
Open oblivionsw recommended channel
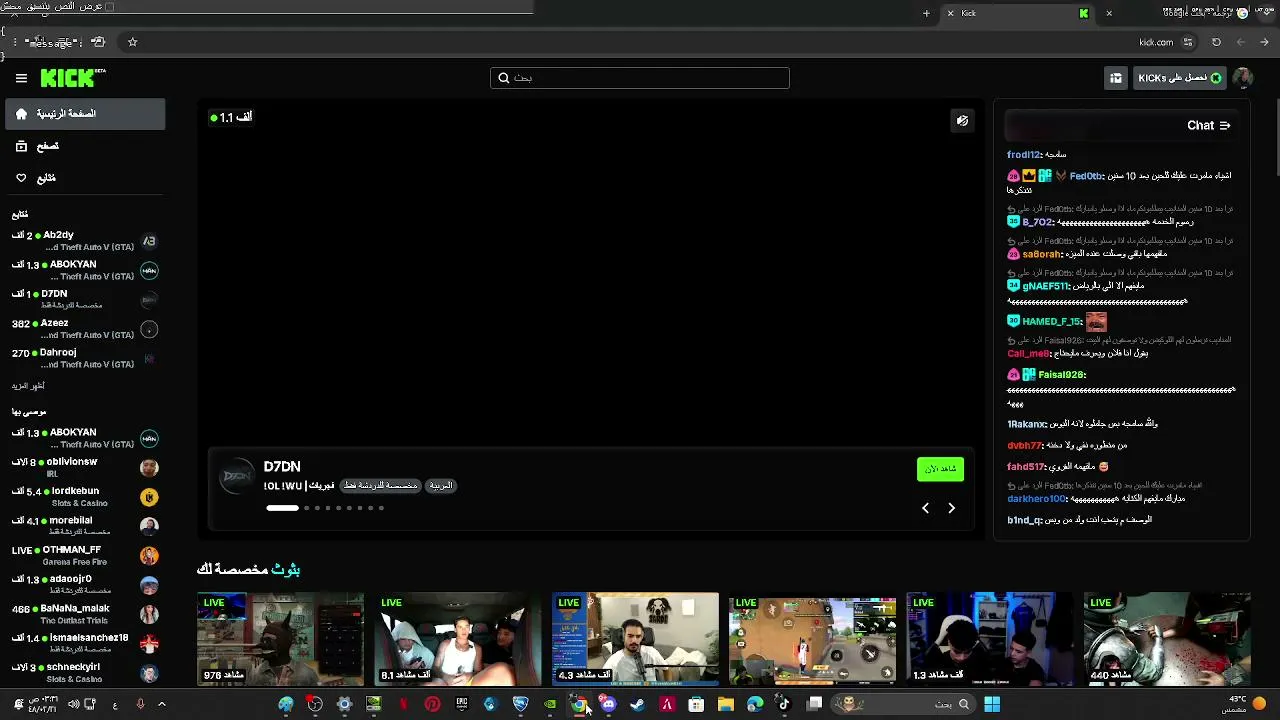(85, 467)
